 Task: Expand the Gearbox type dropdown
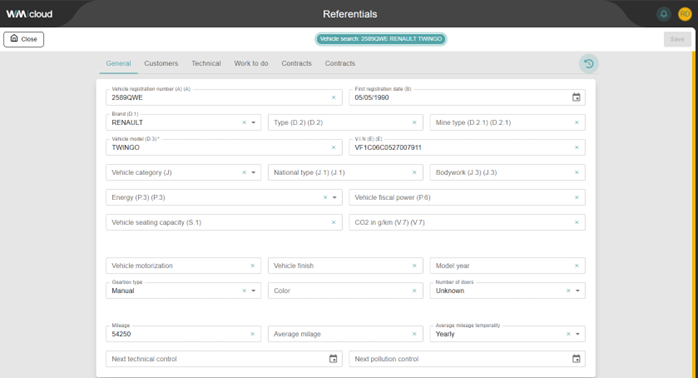click(x=253, y=291)
